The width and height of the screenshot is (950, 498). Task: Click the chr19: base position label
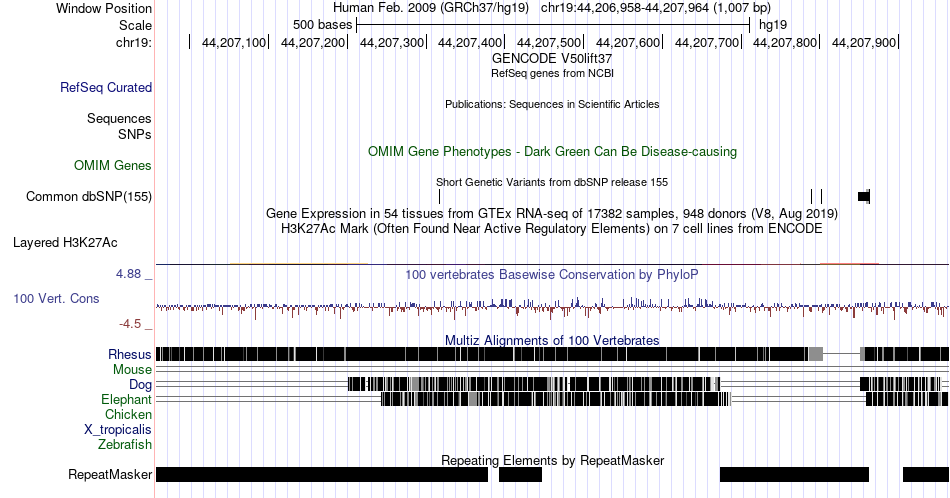(x=134, y=42)
